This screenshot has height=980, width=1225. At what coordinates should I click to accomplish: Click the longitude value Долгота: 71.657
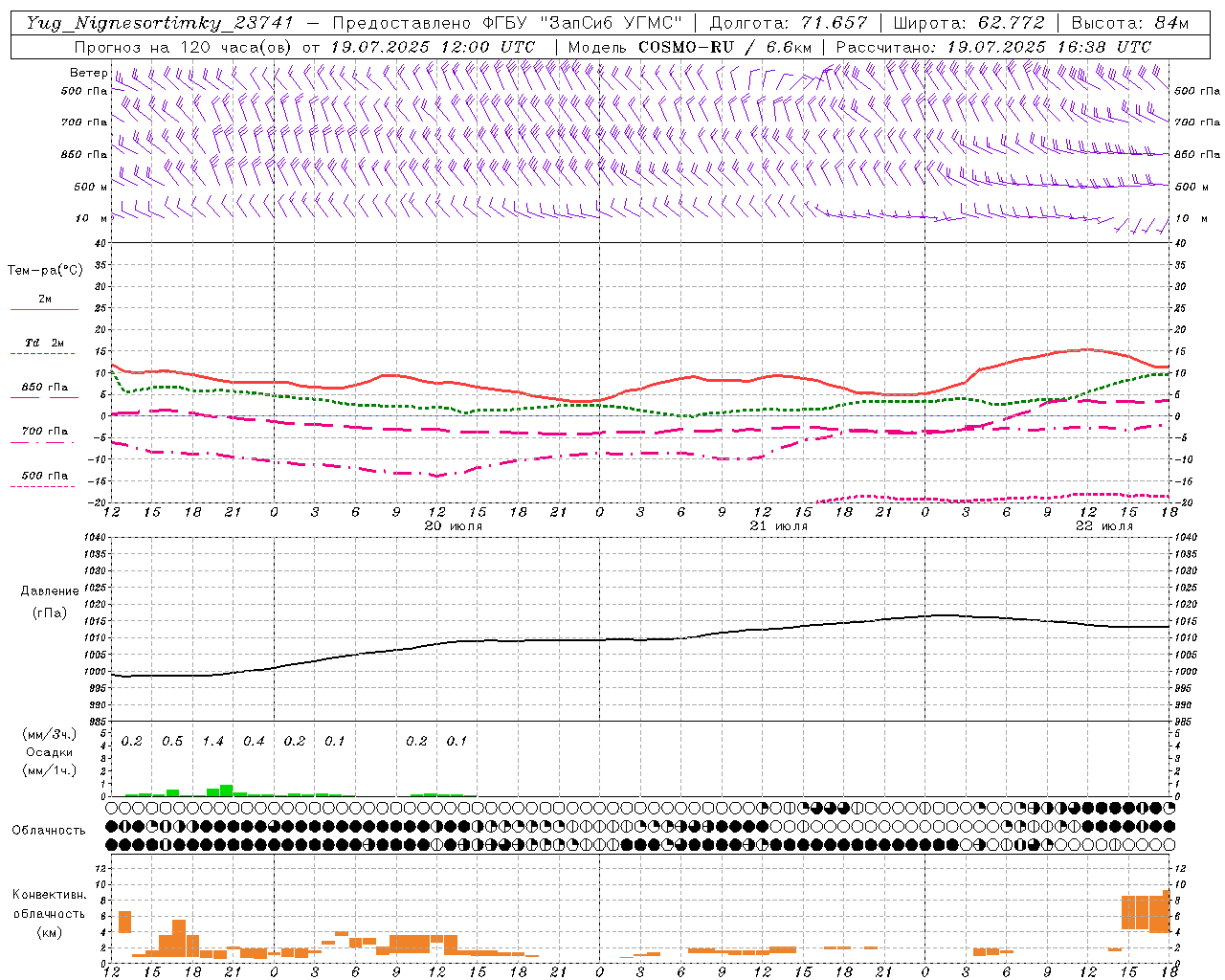click(x=789, y=23)
